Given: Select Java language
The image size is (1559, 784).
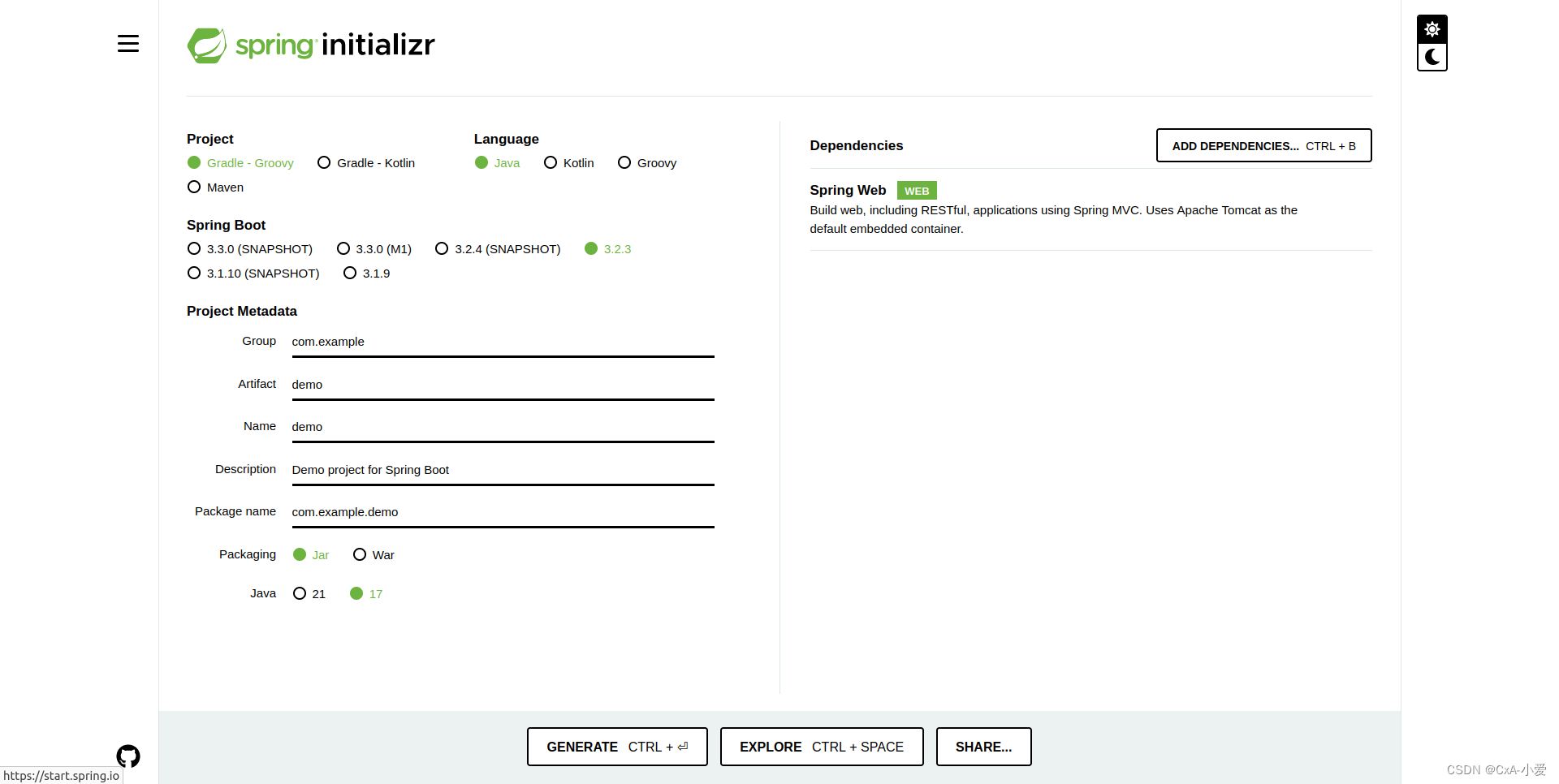Looking at the screenshot, I should coord(497,163).
